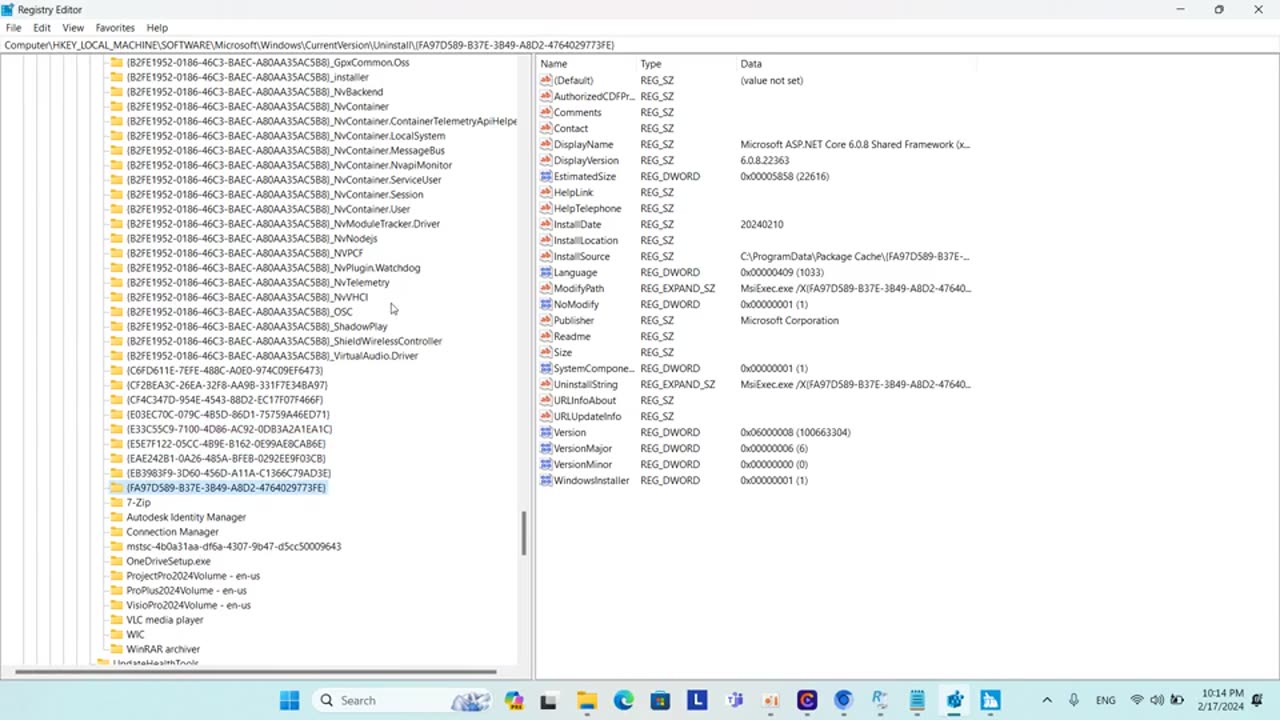
Task: Select the VisioPro2024Volume - en-us key
Action: pyautogui.click(x=188, y=605)
